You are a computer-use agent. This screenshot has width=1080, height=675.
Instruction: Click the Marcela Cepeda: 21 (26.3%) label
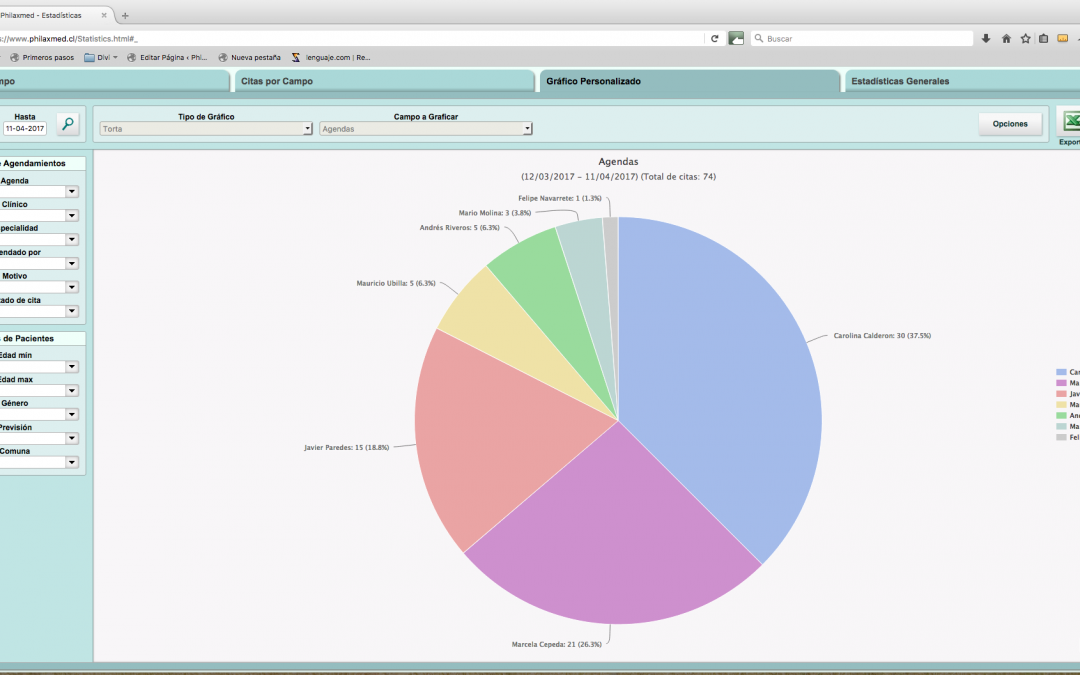point(557,645)
